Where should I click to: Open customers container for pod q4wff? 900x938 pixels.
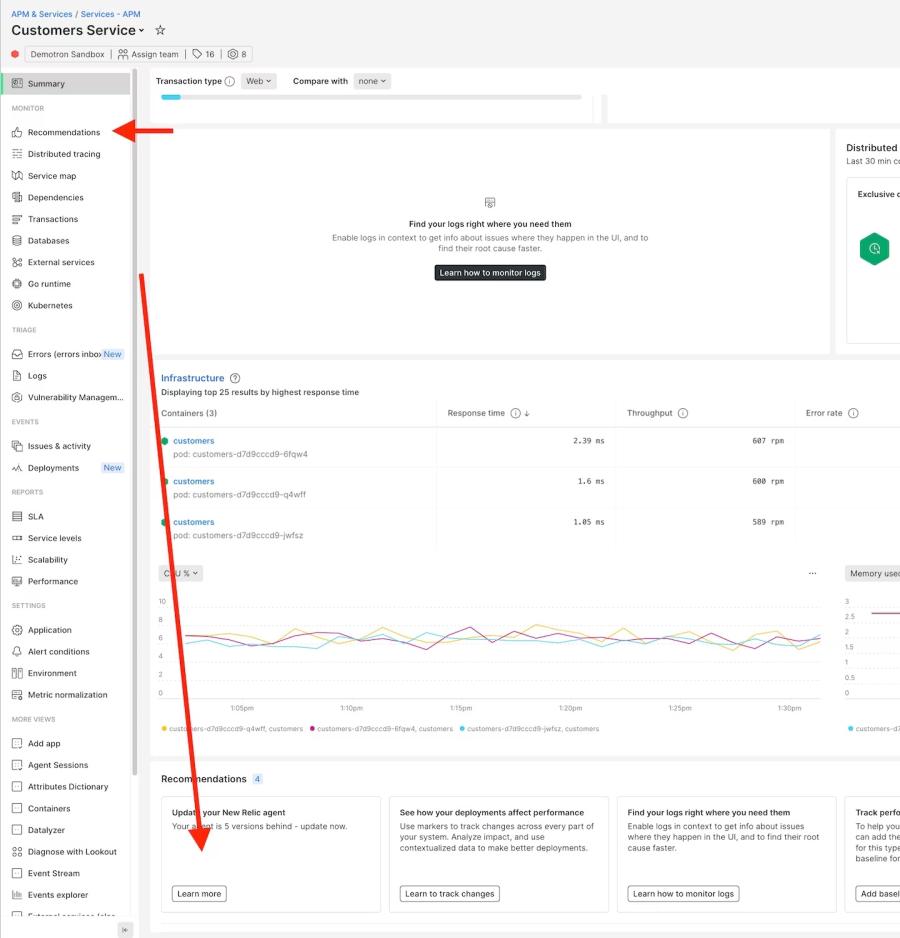pos(194,482)
